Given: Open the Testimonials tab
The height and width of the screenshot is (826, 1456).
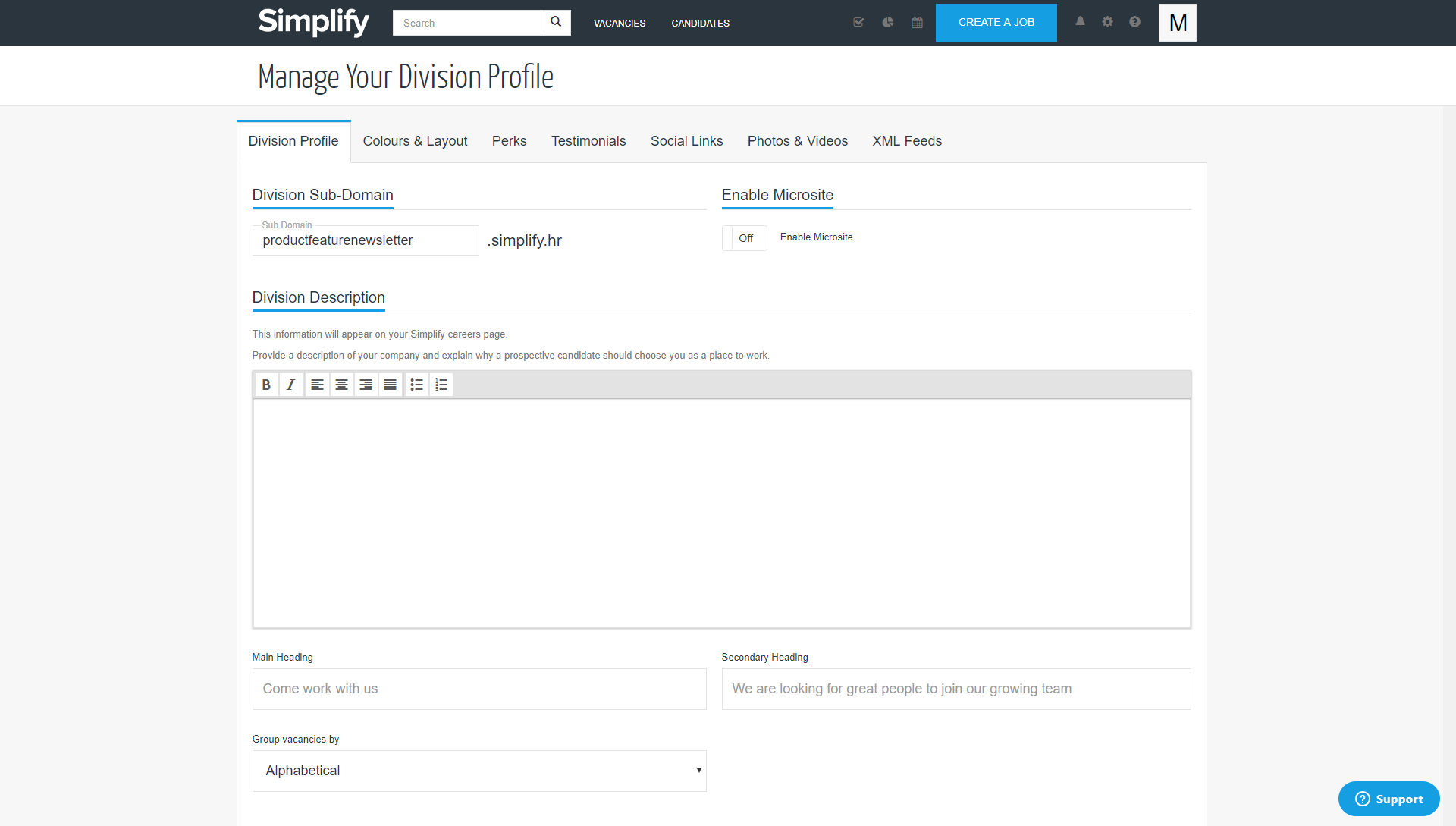Looking at the screenshot, I should click(x=588, y=141).
